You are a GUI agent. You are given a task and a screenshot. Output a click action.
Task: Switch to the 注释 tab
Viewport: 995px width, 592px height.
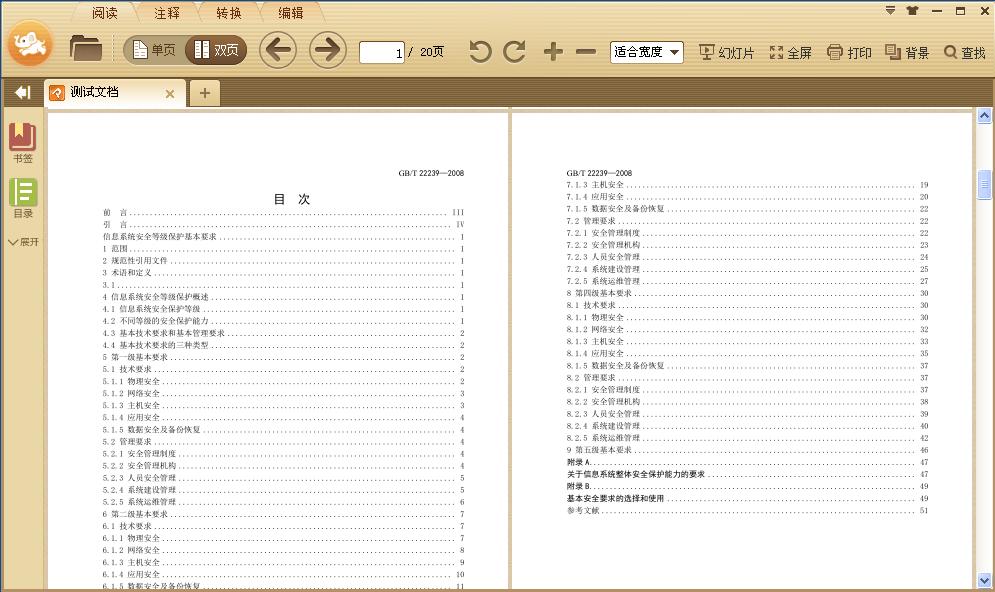coord(167,13)
